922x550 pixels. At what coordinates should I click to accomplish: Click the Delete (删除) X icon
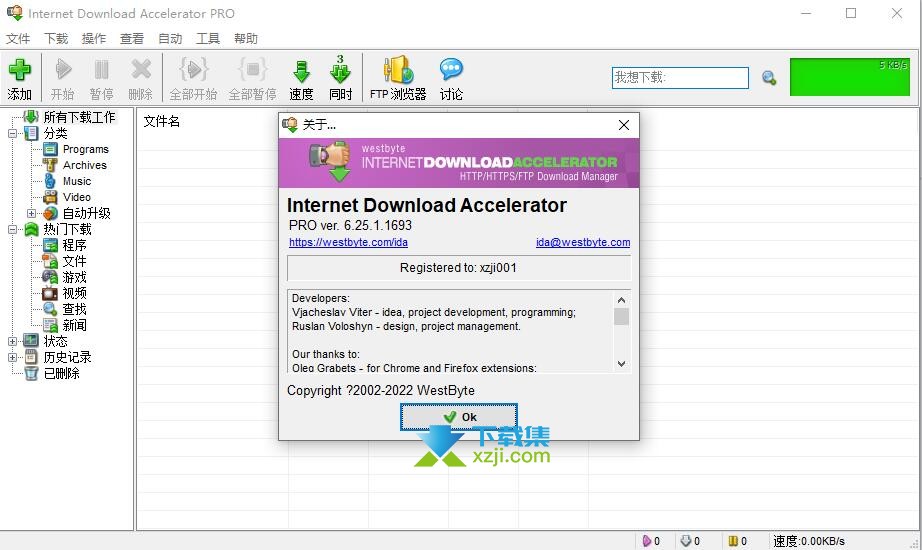141,69
